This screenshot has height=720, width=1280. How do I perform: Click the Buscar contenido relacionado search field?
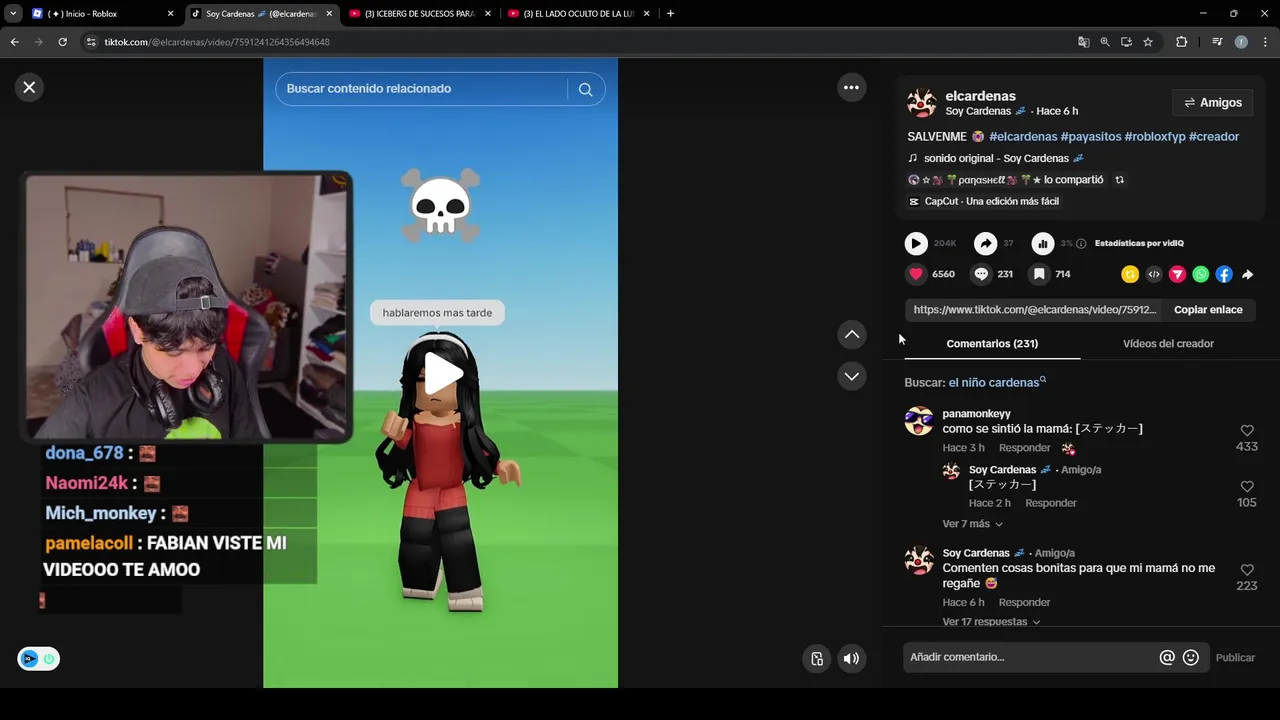pos(422,89)
